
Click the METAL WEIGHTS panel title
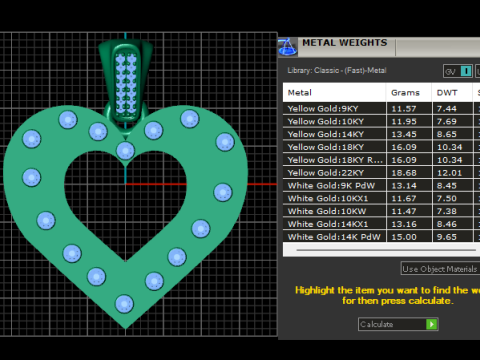pos(345,43)
